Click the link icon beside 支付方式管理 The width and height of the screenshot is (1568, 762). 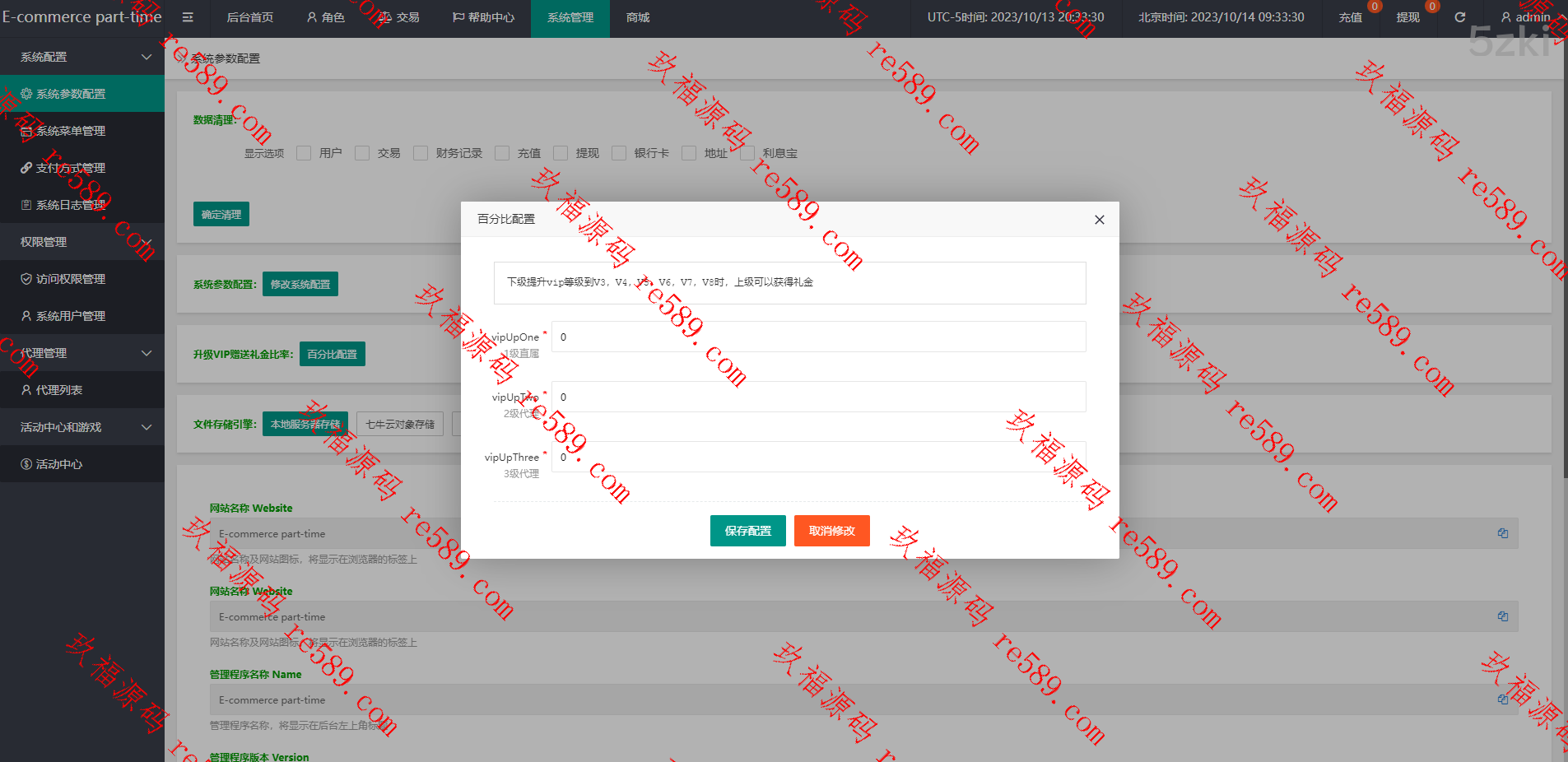click(26, 168)
